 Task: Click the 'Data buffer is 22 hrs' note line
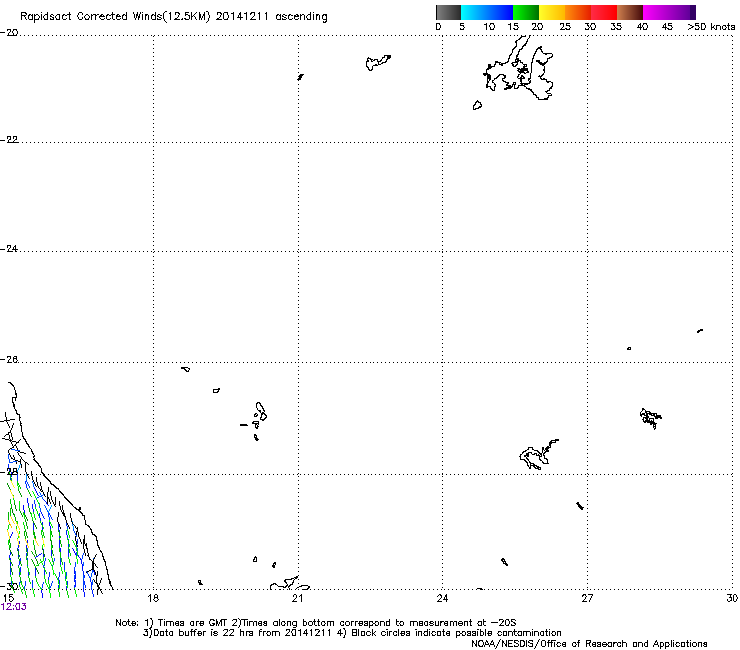click(352, 633)
